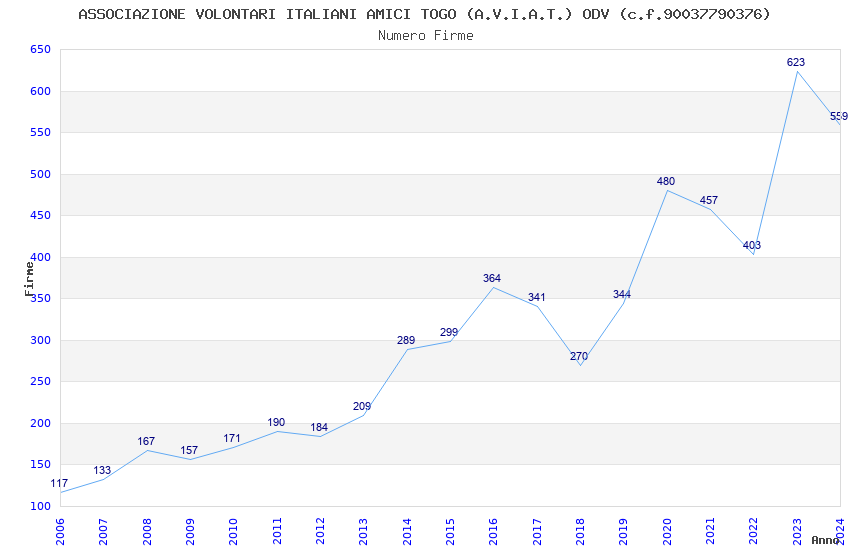Image resolution: width=850 pixels, height=550 pixels.
Task: Click the peak data label 623
Action: 796,62
